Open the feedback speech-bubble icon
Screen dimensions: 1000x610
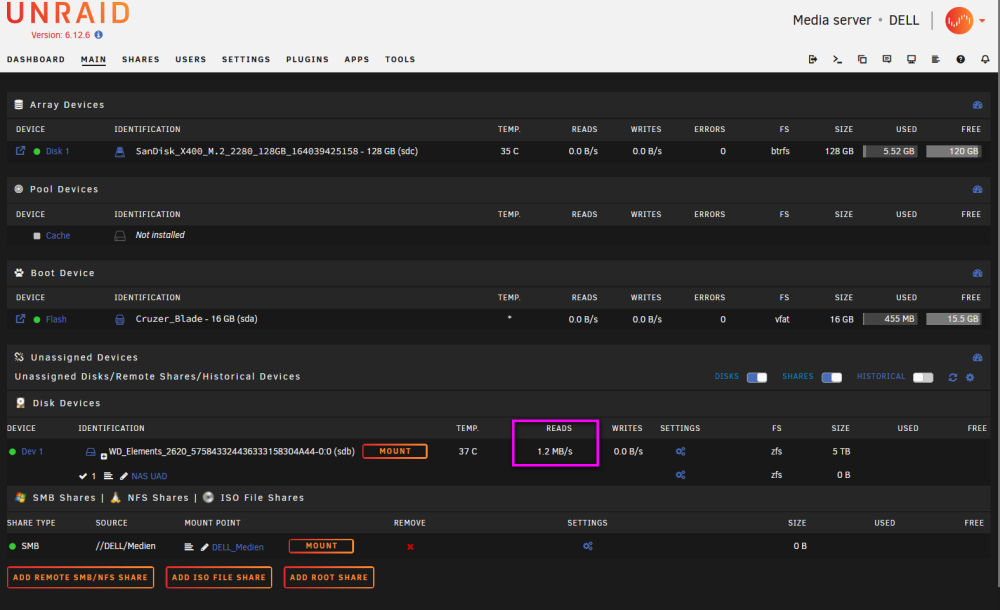pos(886,59)
